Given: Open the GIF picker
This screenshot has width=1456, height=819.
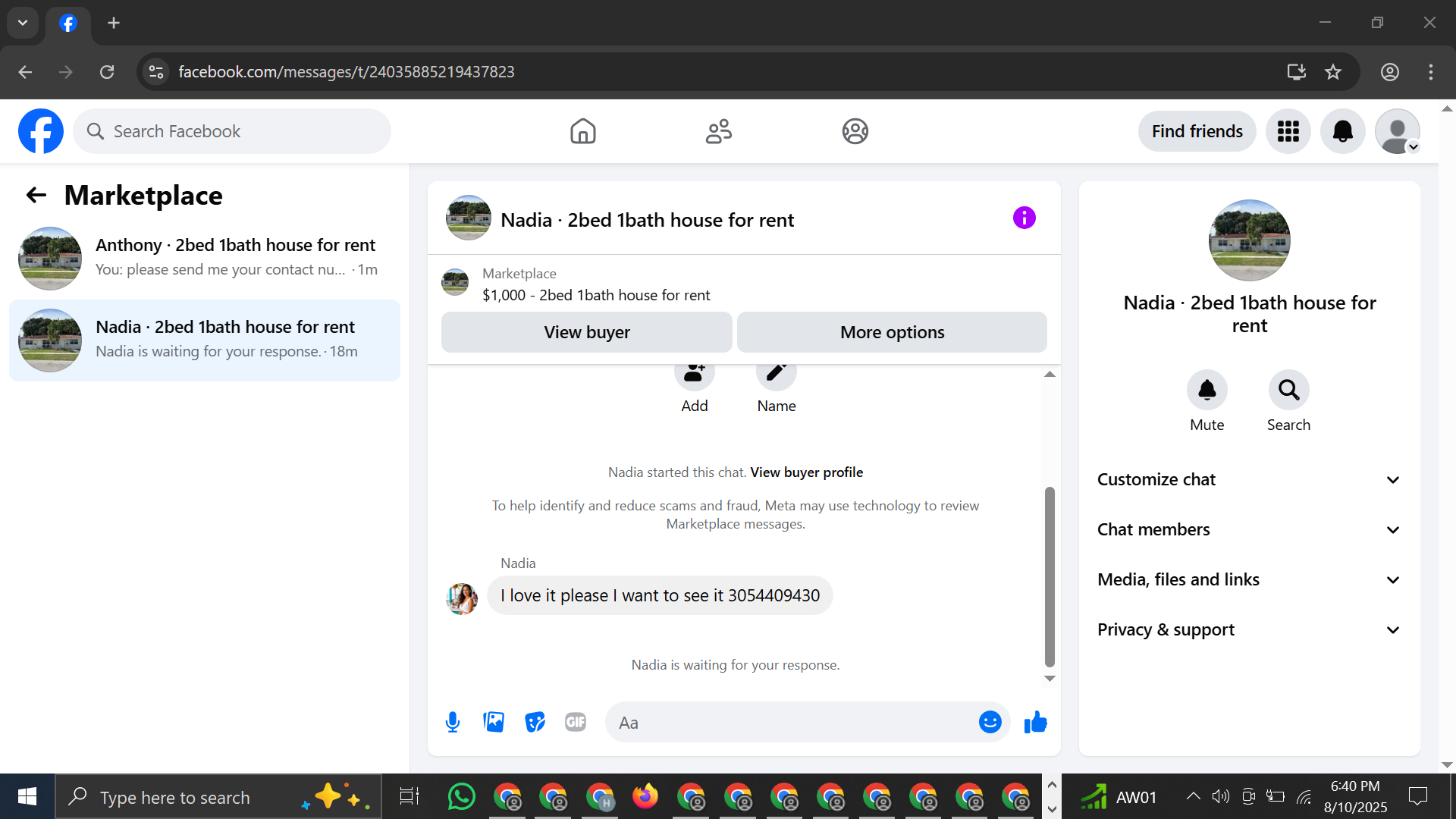Looking at the screenshot, I should tap(576, 722).
